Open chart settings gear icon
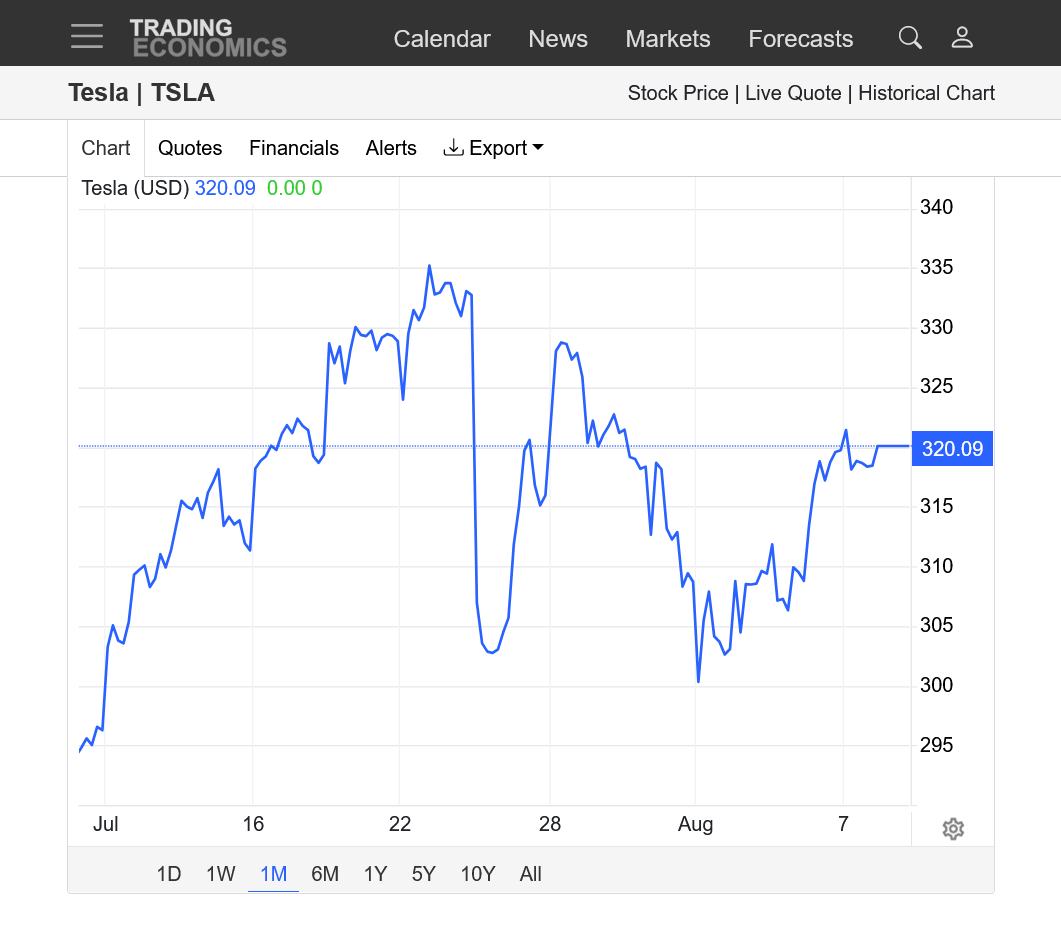Image resolution: width=1061 pixels, height=926 pixels. click(953, 829)
